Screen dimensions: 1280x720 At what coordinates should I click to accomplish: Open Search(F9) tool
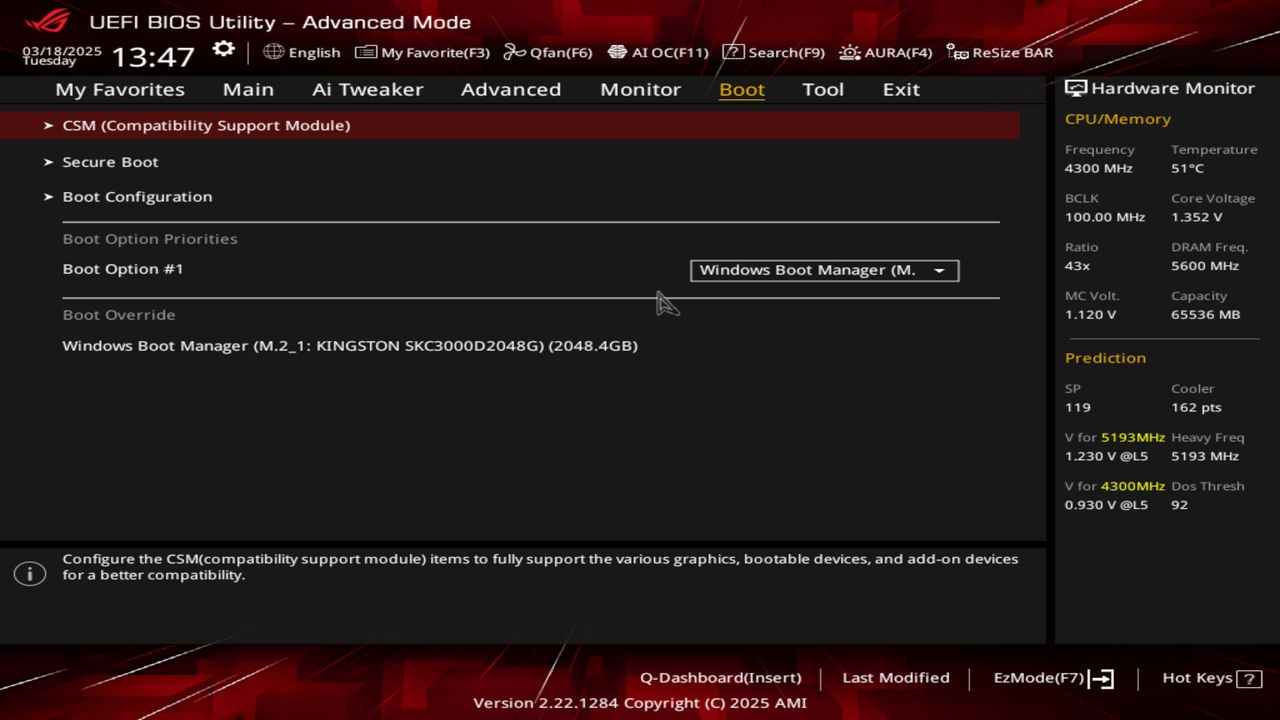[x=773, y=52]
